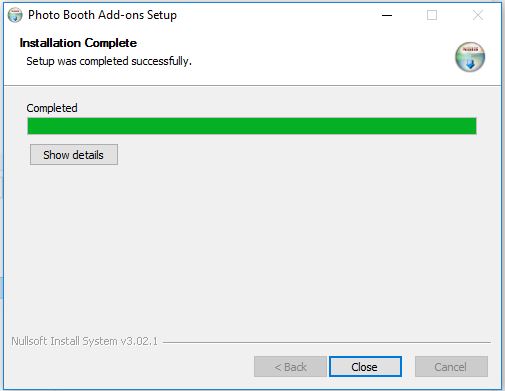The height and width of the screenshot is (391, 505).
Task: Click the greyed-out maximize window icon
Action: 432,15
